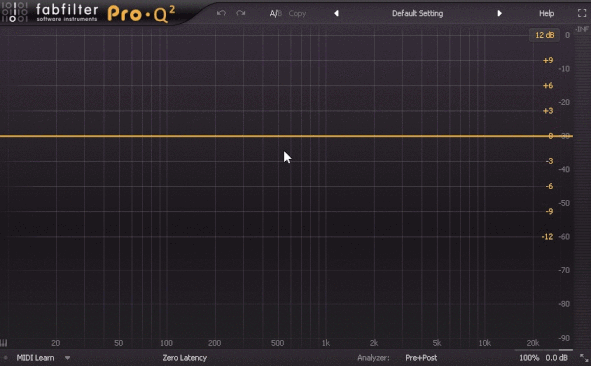
Task: Toggle the A/B comparison state
Action: 276,14
